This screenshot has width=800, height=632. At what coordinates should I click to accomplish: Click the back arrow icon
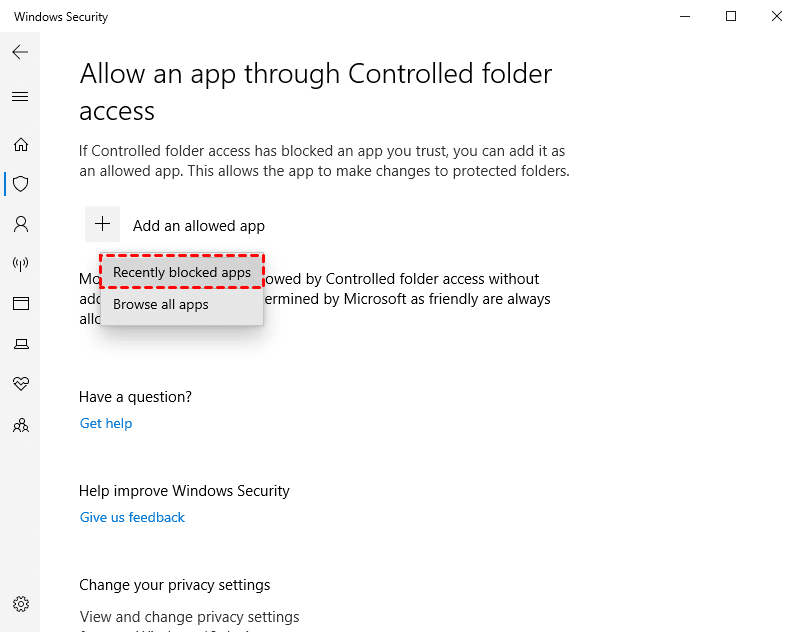(20, 52)
